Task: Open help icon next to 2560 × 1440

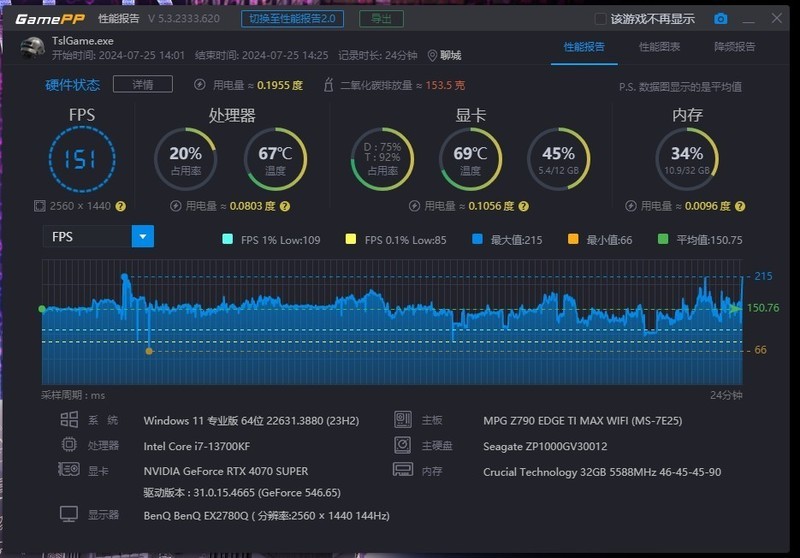Action: 120,206
